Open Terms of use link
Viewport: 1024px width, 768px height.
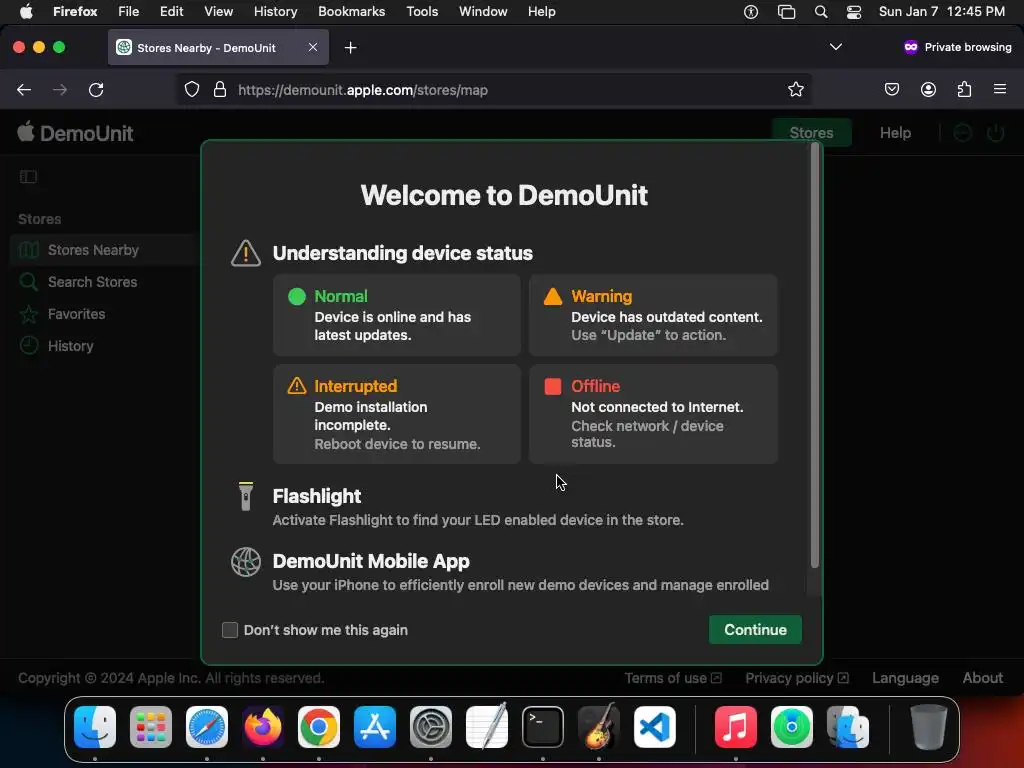click(x=673, y=678)
